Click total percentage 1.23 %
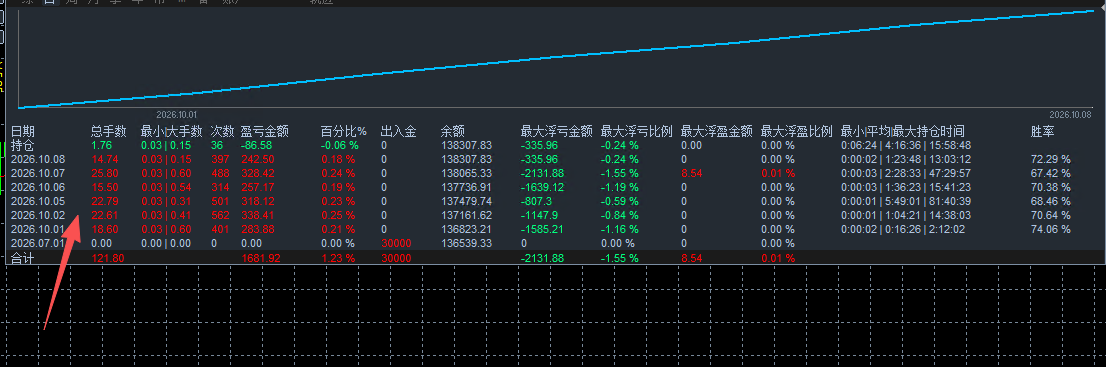 [338, 259]
